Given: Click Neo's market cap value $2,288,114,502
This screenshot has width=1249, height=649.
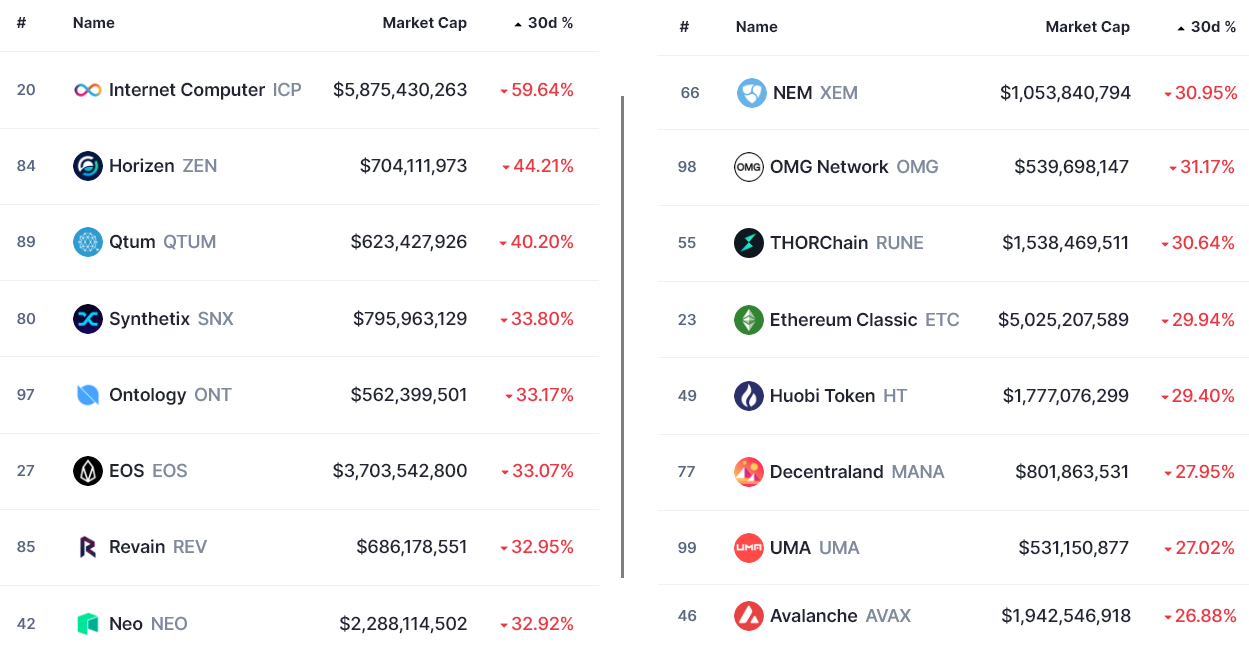Looking at the screenshot, I should click(403, 624).
